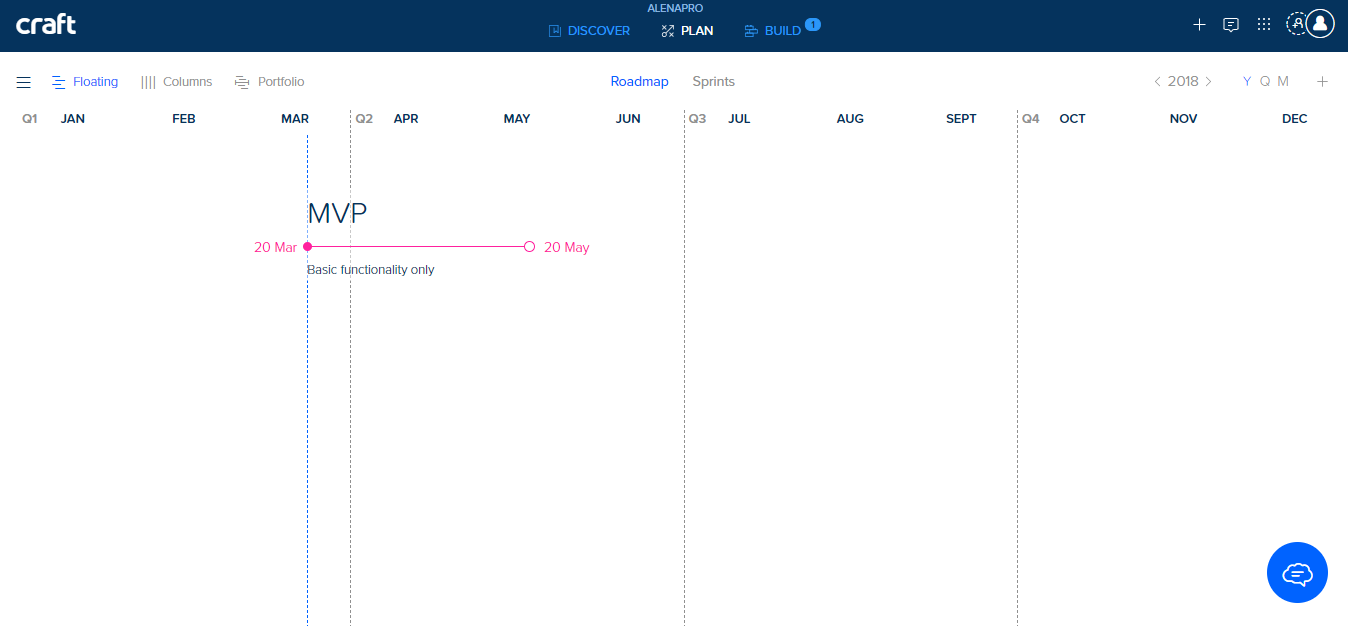Click the DEC month header
This screenshot has height=626, width=1348.
pyautogui.click(x=1295, y=119)
